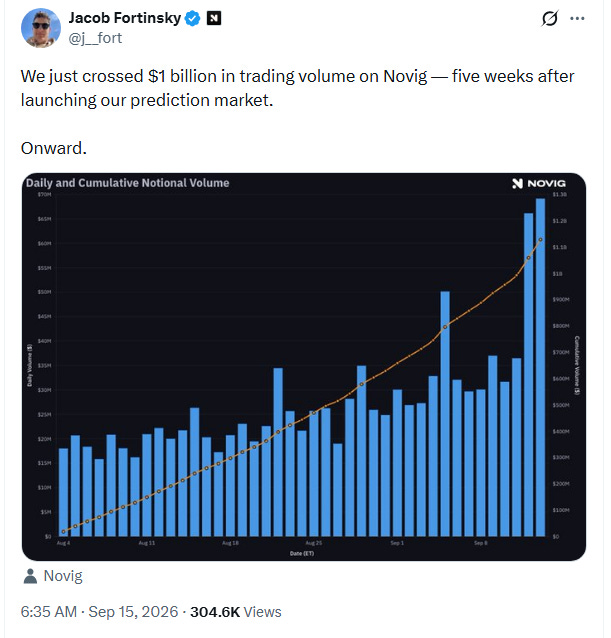Click the tweet text about $1 billion volume

pos(297,88)
